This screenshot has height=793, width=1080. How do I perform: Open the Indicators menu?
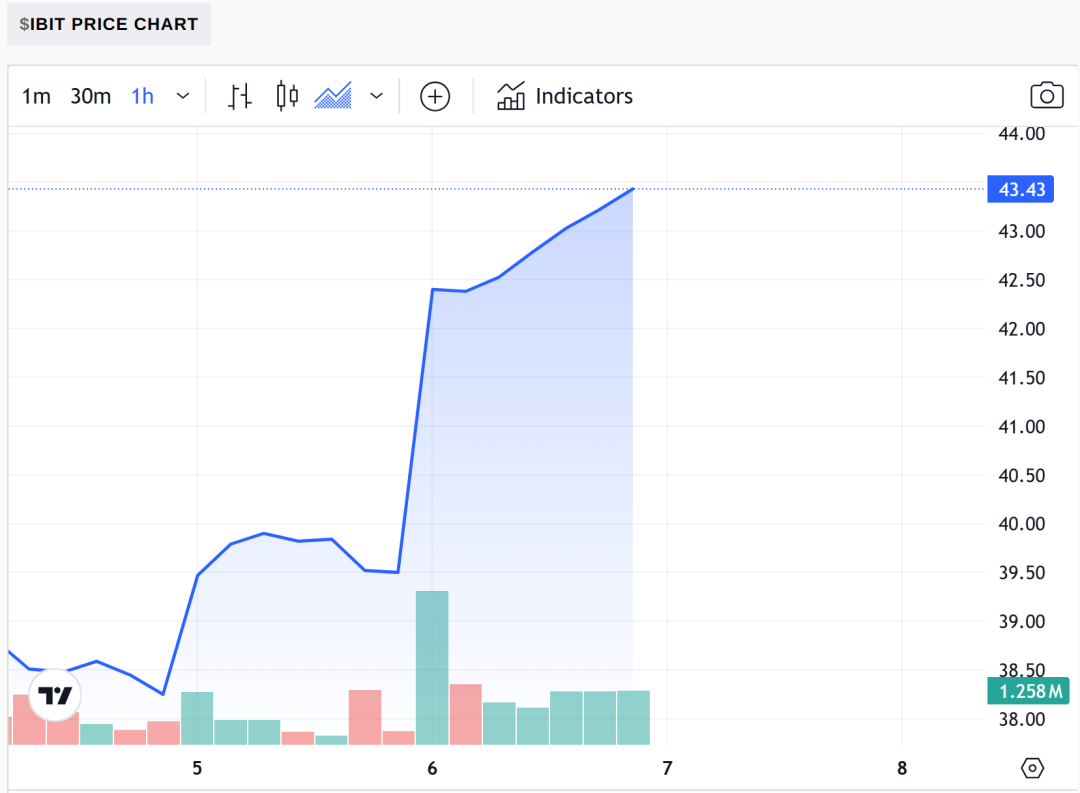[x=564, y=96]
